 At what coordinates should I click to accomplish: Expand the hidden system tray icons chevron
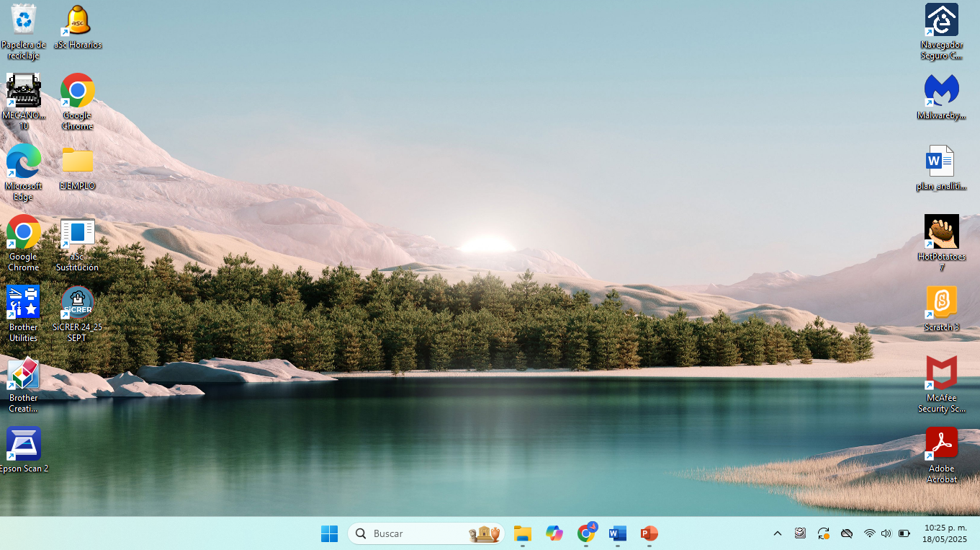[778, 534]
